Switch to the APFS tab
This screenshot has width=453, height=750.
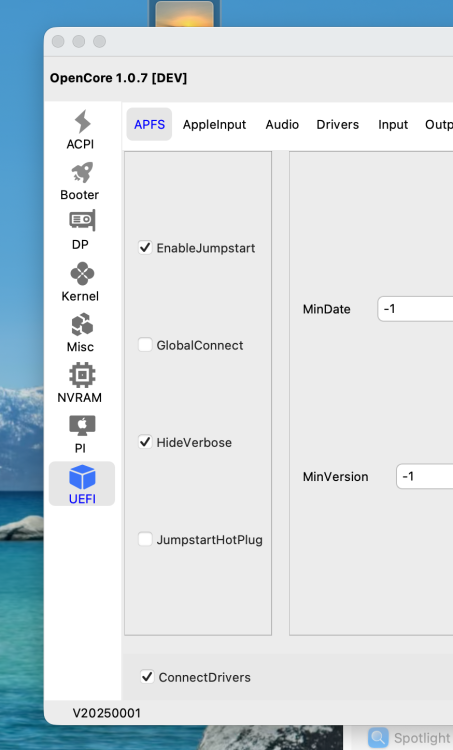pyautogui.click(x=149, y=124)
